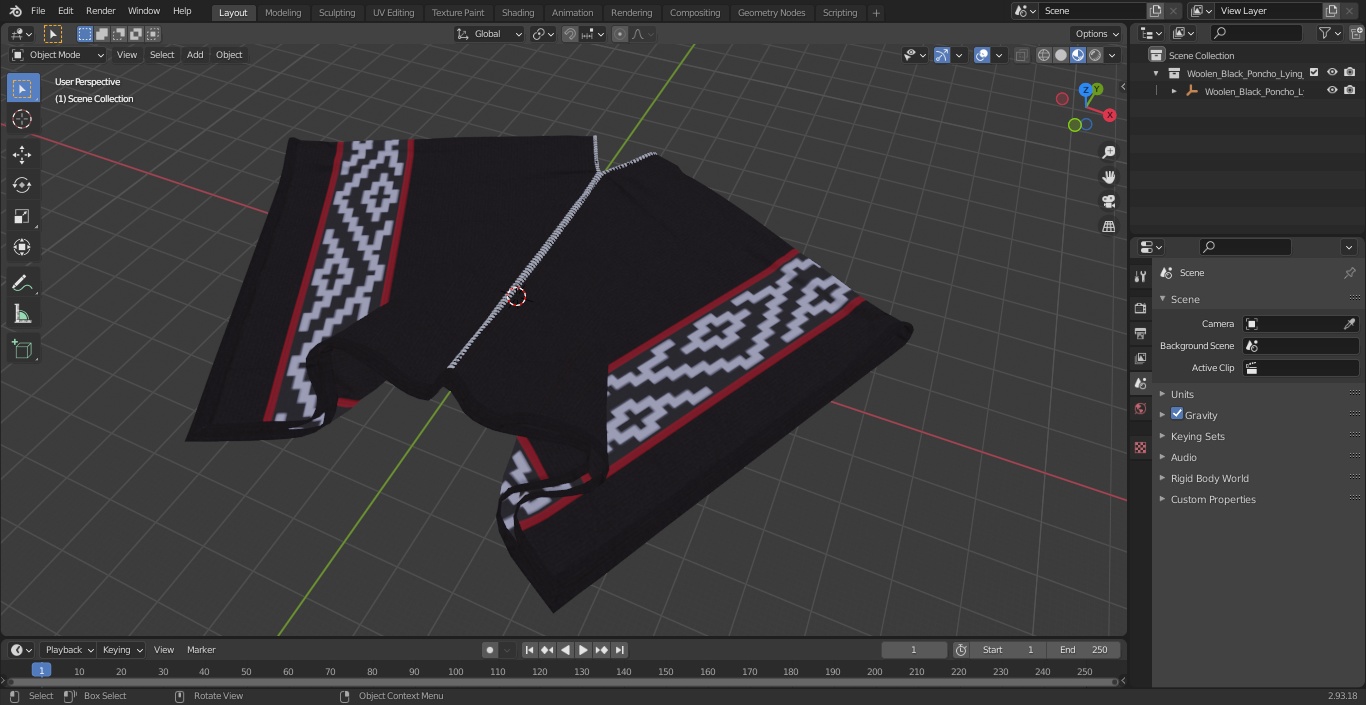Click the pan view hand icon
The height and width of the screenshot is (705, 1366).
click(1108, 177)
